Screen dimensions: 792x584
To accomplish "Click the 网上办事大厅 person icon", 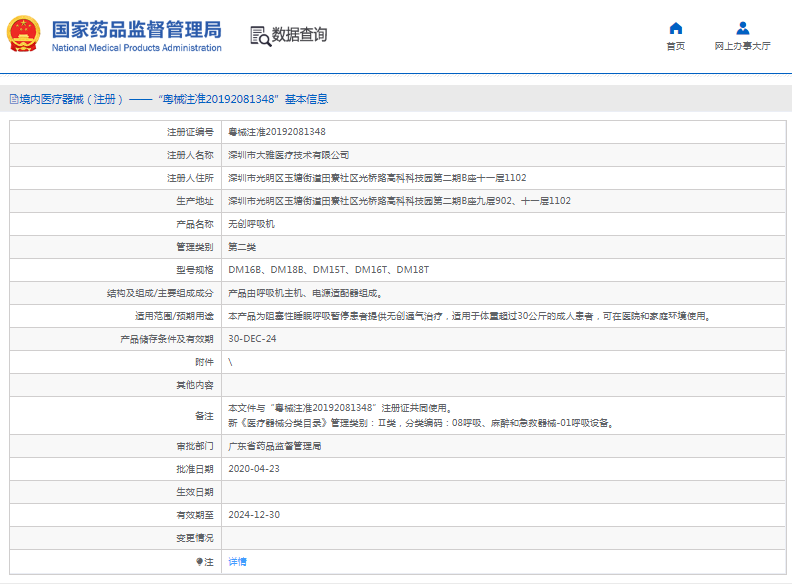I will (742, 28).
